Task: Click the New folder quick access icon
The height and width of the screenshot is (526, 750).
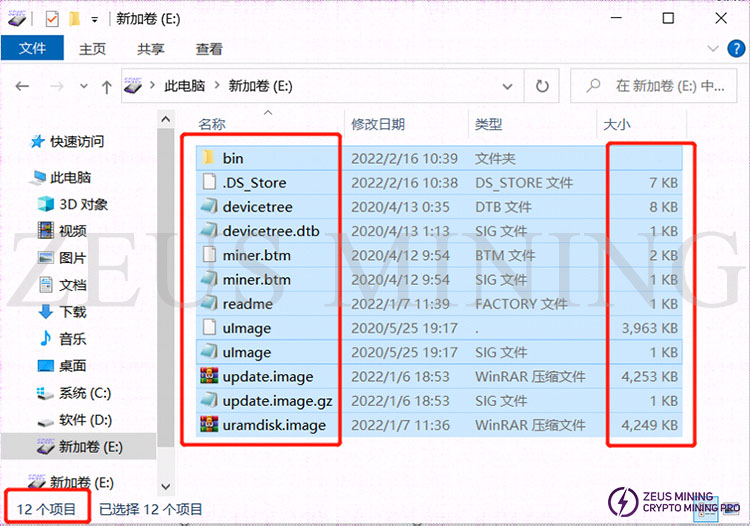Action: click(75, 19)
